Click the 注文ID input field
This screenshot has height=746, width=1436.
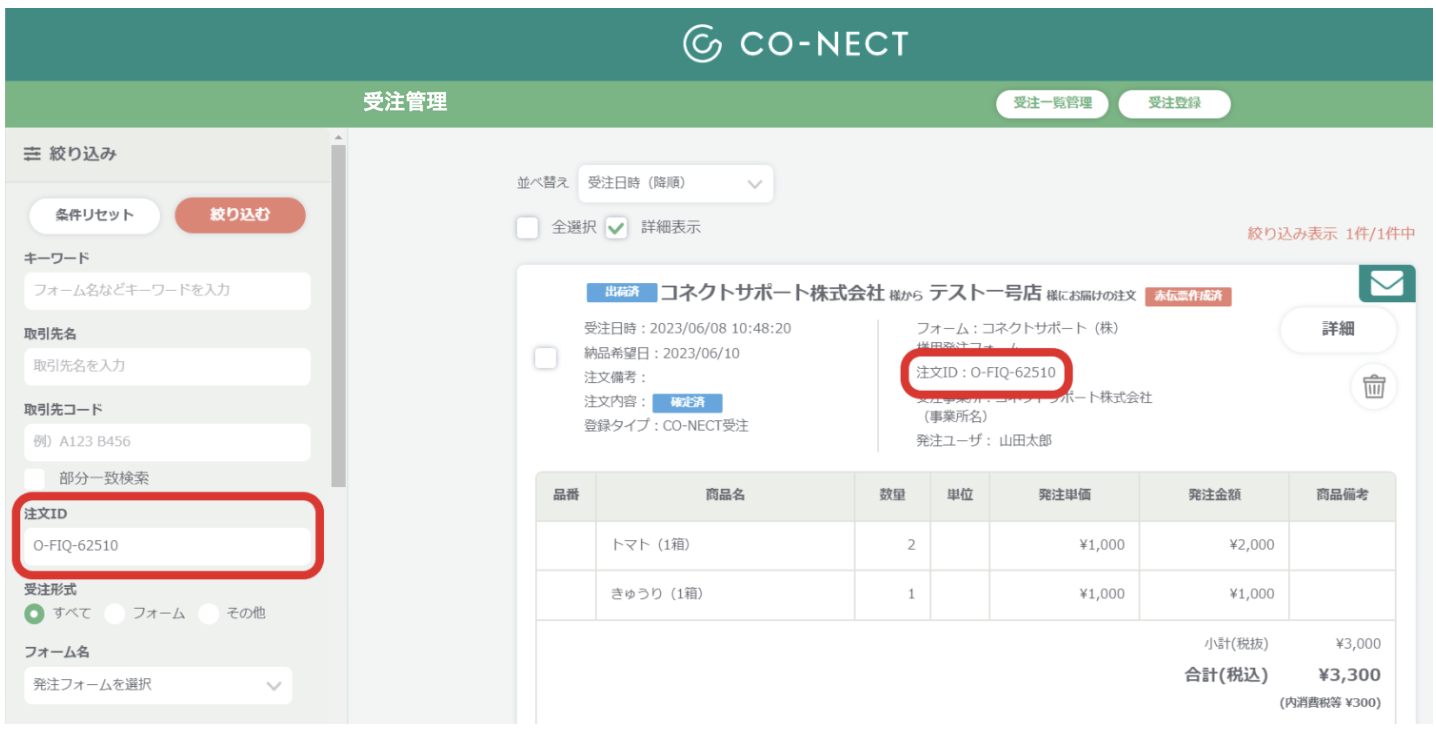coord(167,546)
